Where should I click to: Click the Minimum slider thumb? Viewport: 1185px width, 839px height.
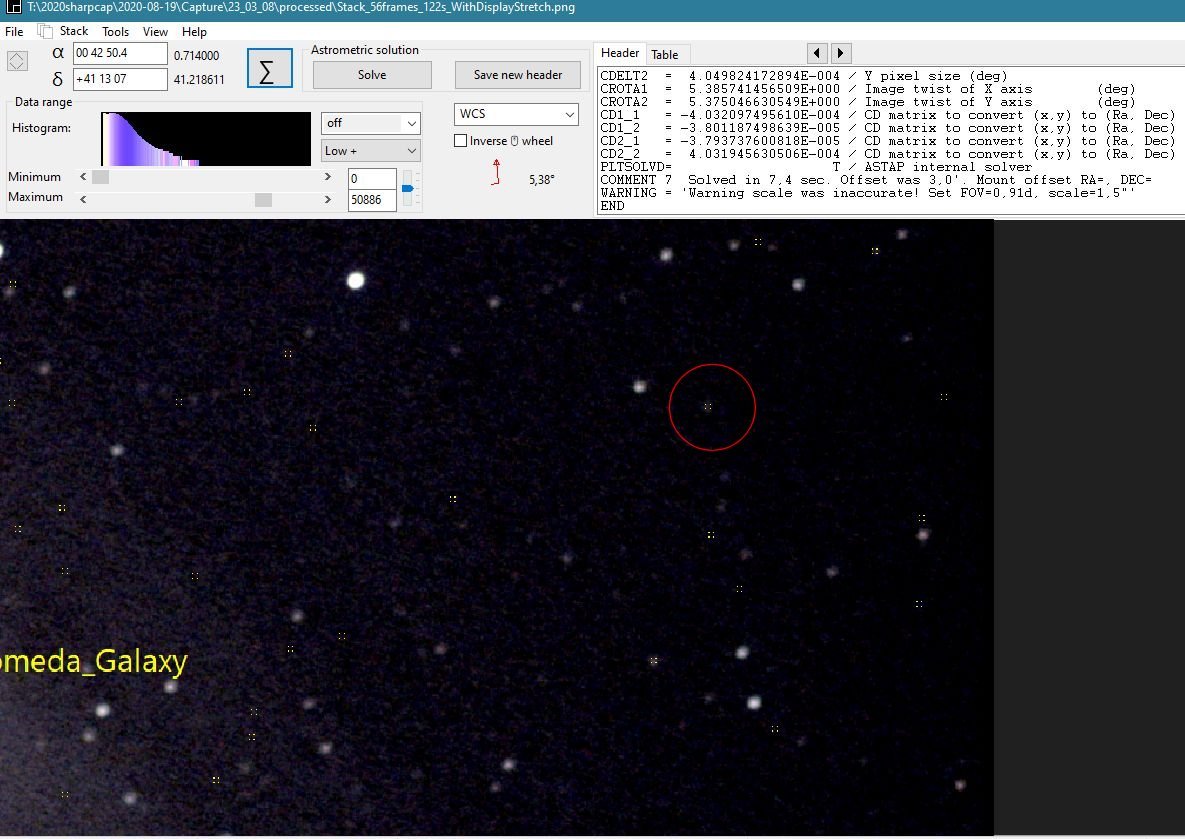click(100, 177)
